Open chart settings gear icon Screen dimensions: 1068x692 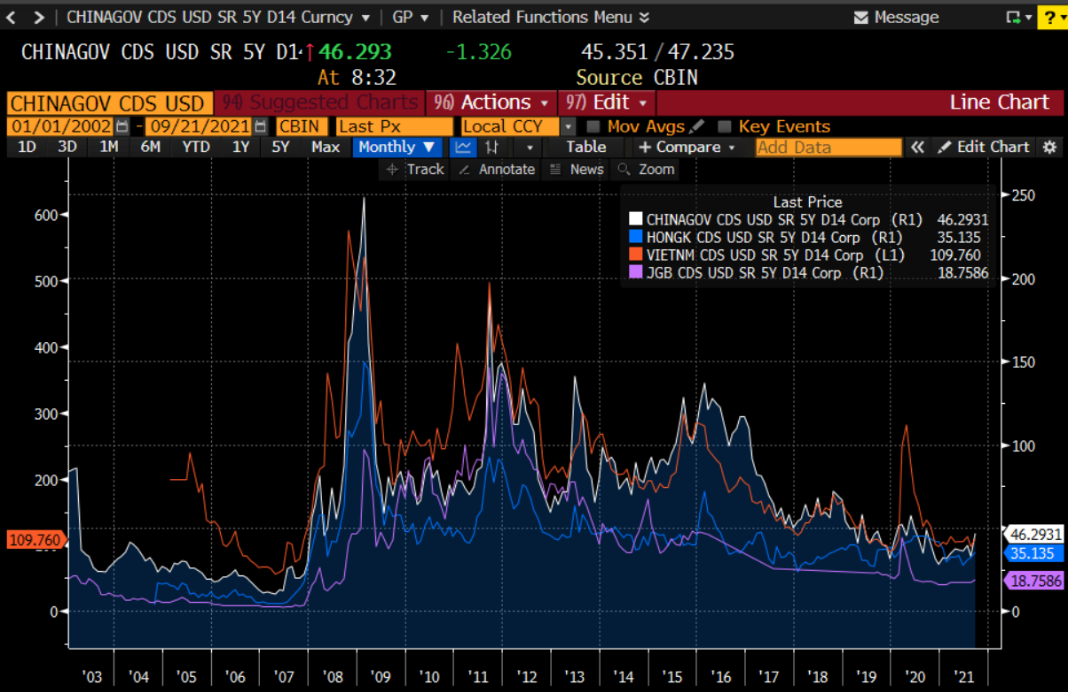[x=1049, y=147]
